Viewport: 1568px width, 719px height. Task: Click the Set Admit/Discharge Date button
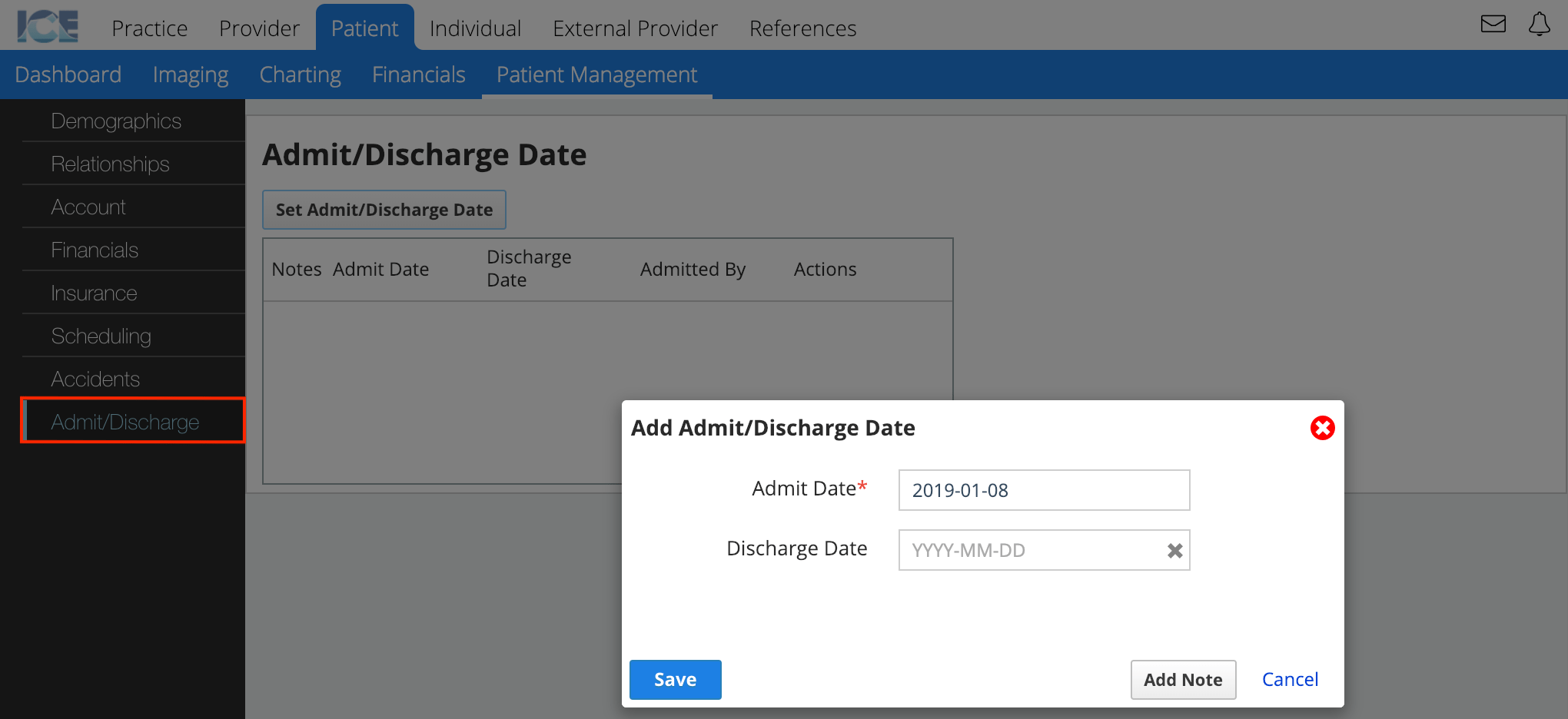pos(384,210)
